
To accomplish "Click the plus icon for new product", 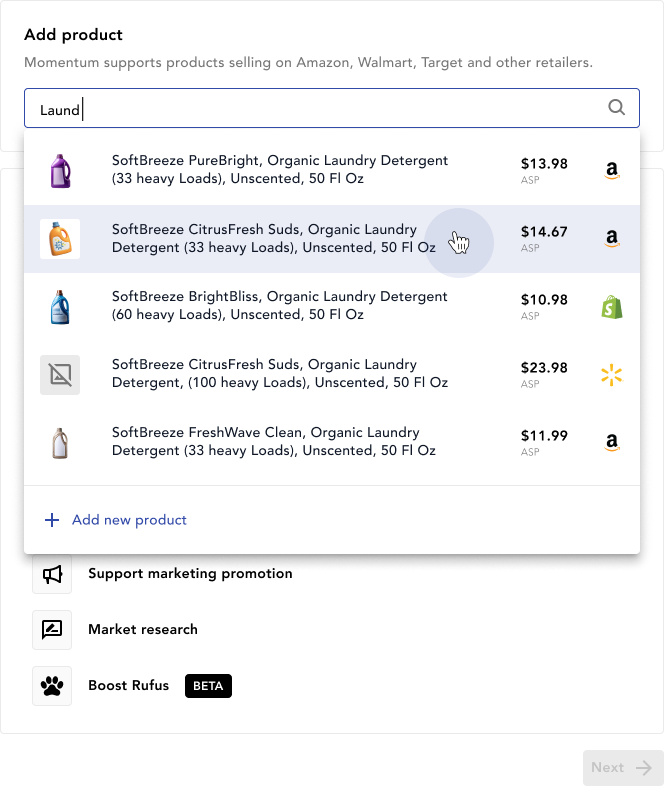I will (52, 520).
